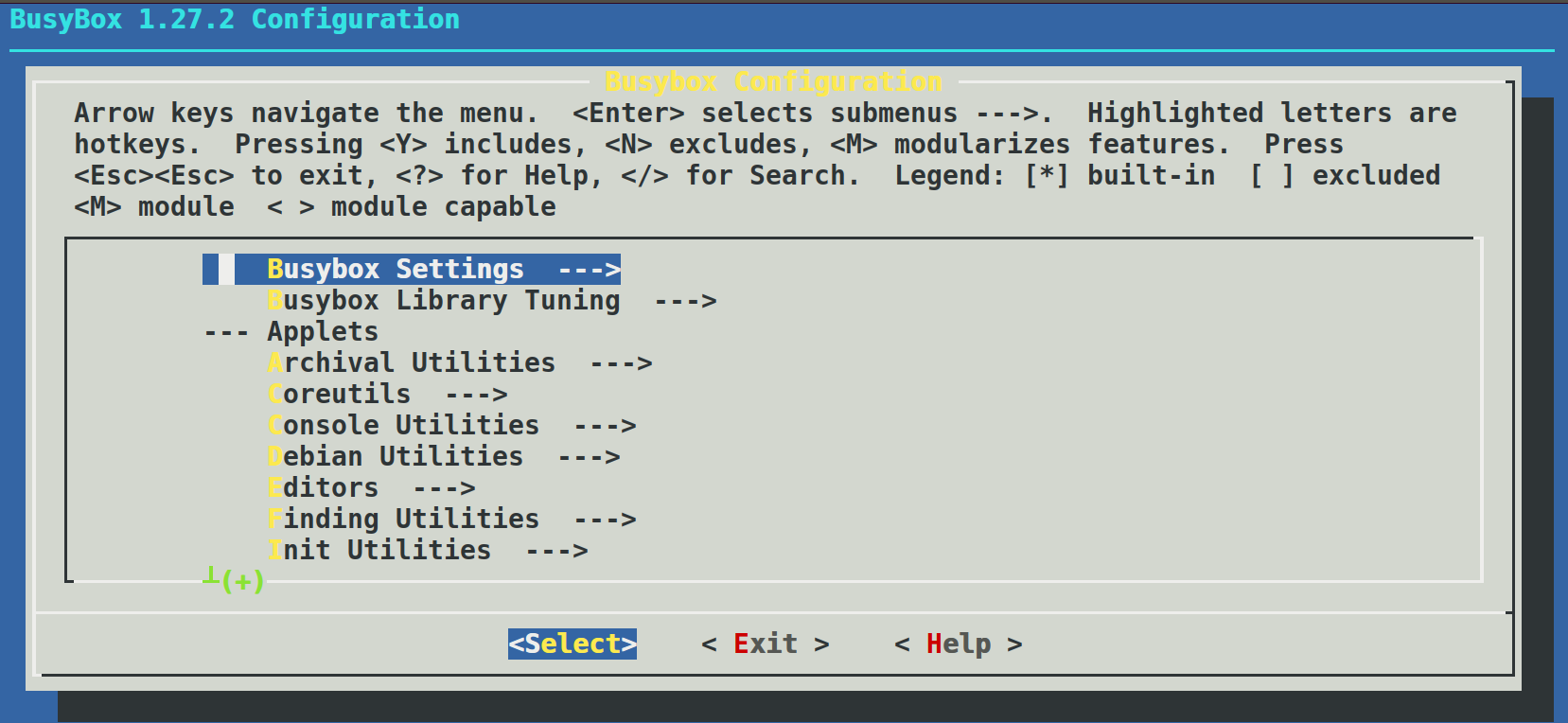Image resolution: width=1568 pixels, height=723 pixels.
Task: Click the arrow after Busybox Library Tuning
Action: pos(685,301)
